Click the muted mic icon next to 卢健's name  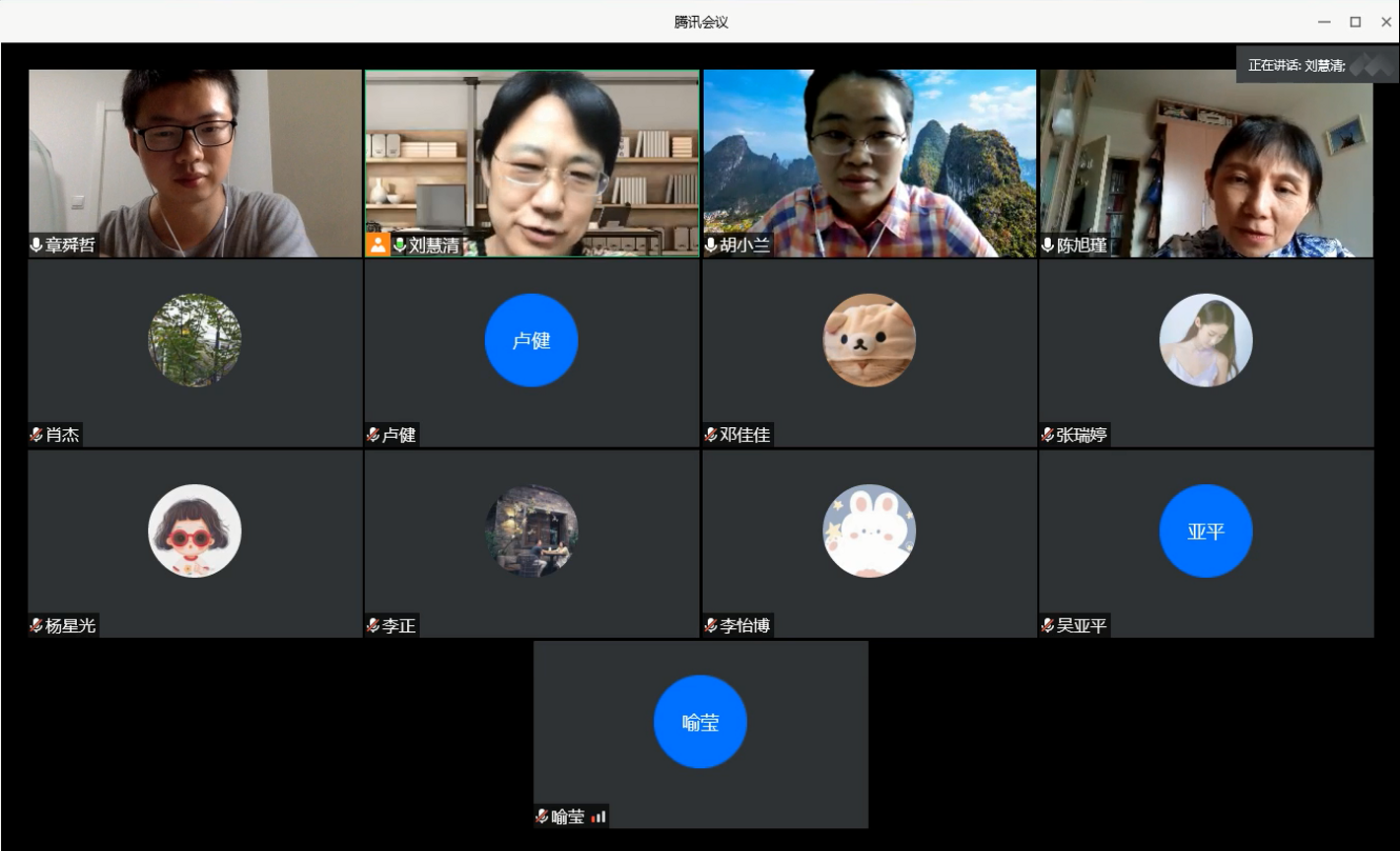[374, 435]
